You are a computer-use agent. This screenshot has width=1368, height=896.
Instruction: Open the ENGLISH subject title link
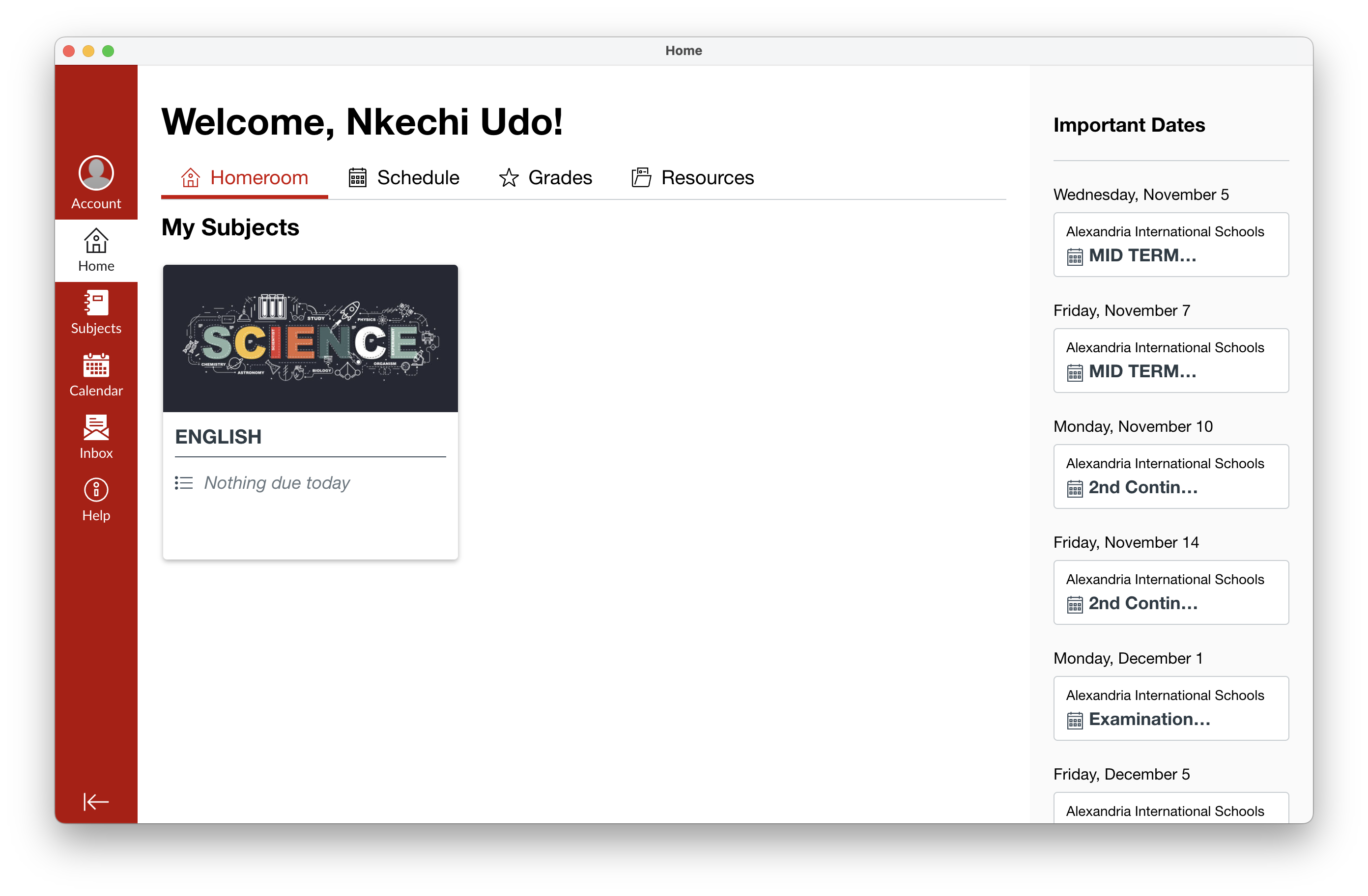[x=219, y=437]
